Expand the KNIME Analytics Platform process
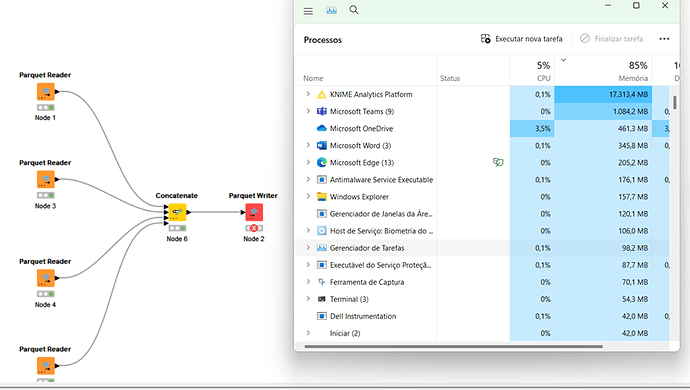The height and width of the screenshot is (390, 690). (308, 94)
